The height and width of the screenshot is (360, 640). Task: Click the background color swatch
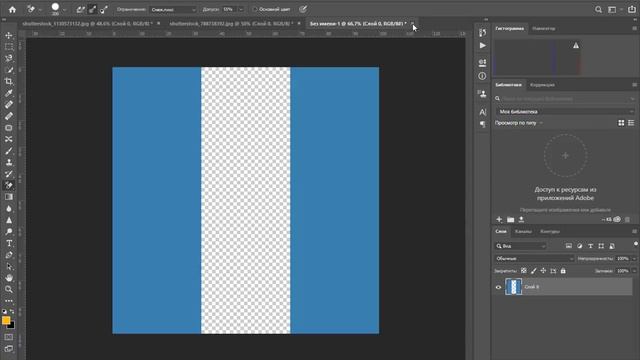pyautogui.click(x=12, y=326)
